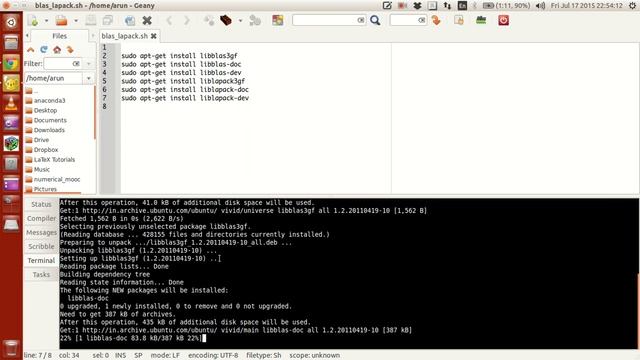640x360 pixels.
Task: Go up one directory in file browser
Action: (x=31, y=50)
